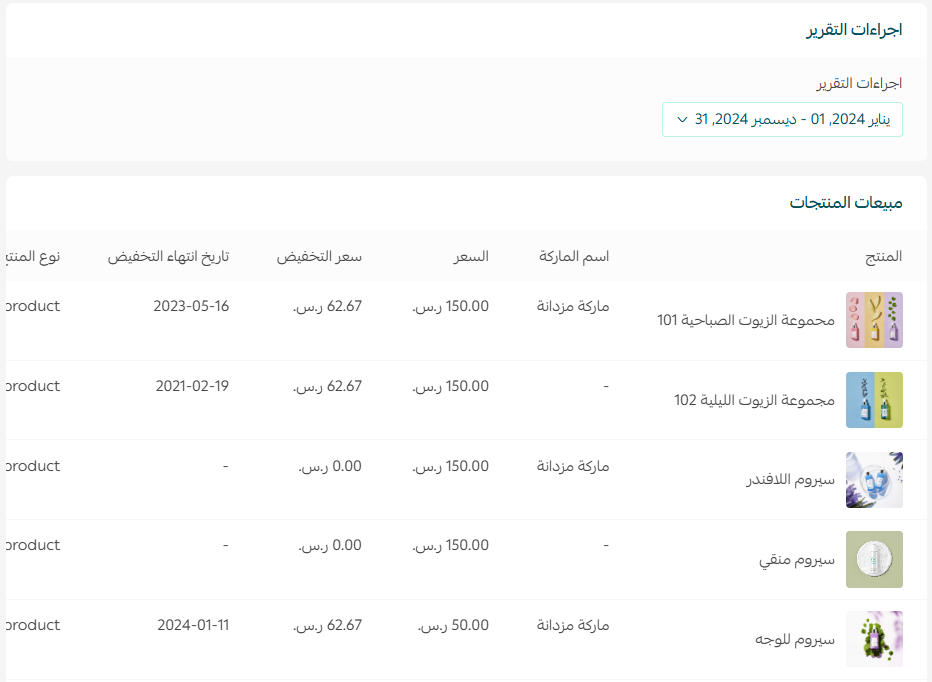Click the سيروم منقي product image

click(x=874, y=559)
